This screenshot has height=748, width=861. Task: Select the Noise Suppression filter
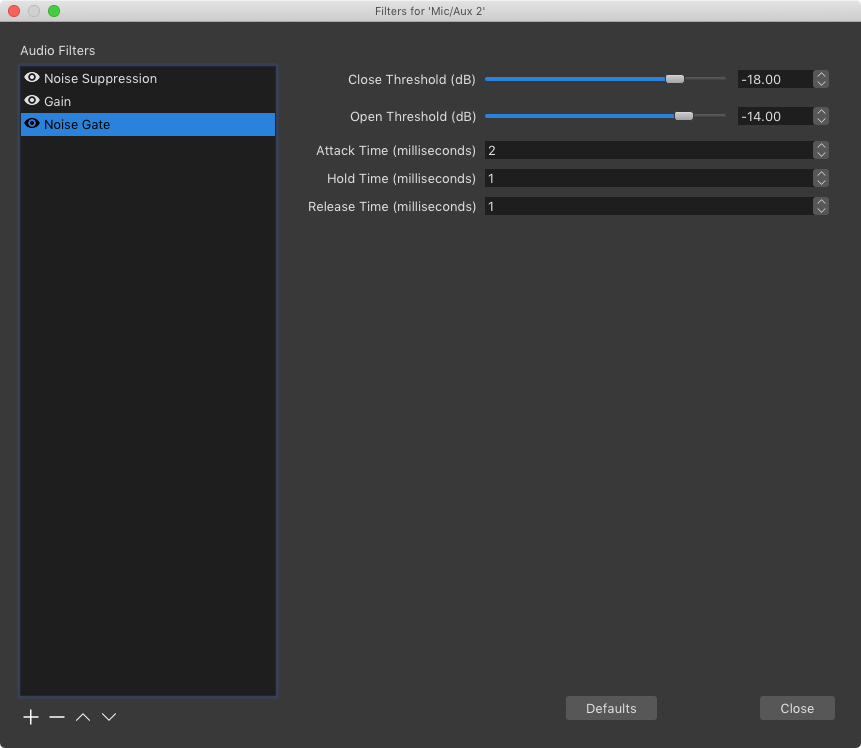pos(100,78)
